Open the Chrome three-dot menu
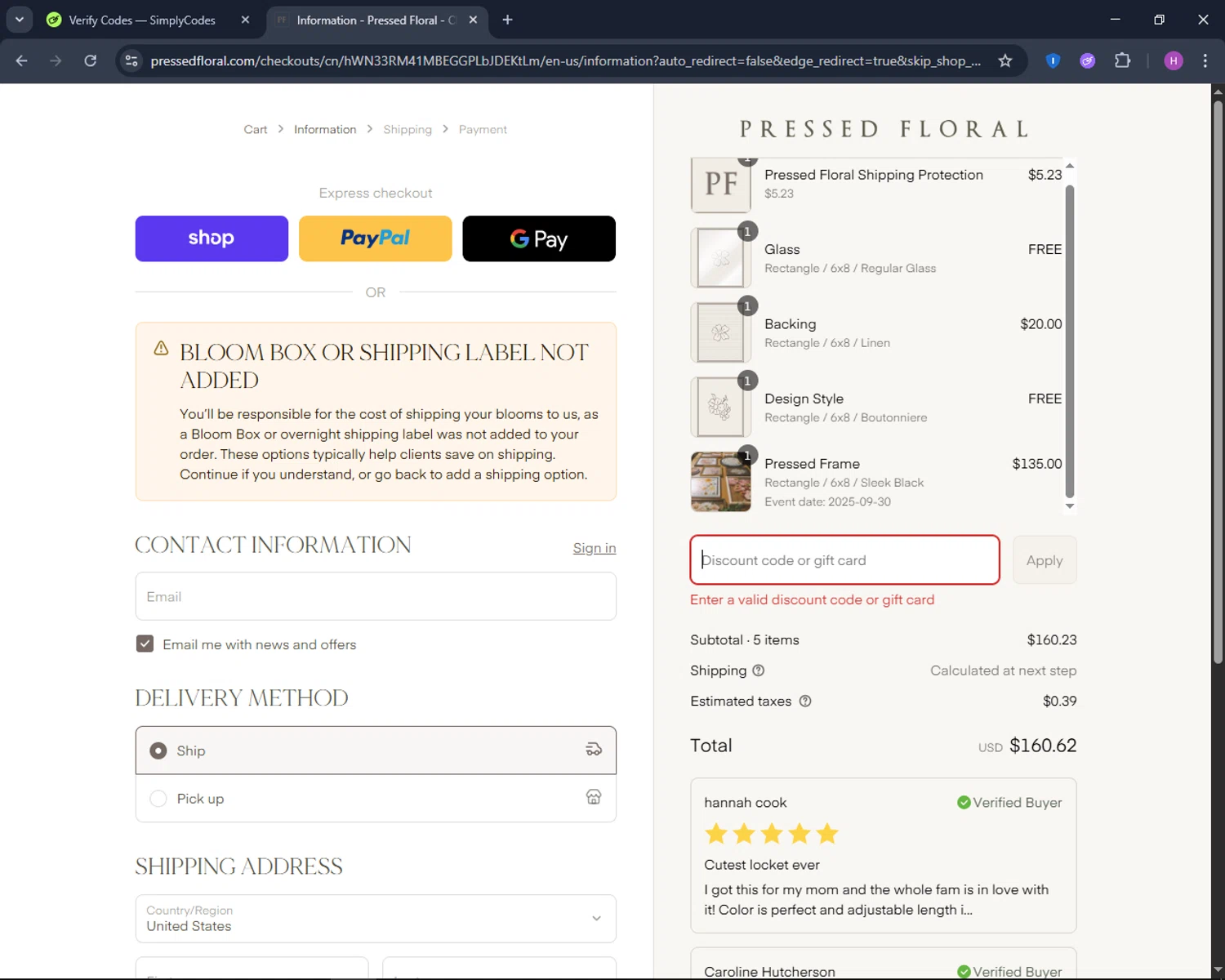1225x980 pixels. click(1205, 60)
